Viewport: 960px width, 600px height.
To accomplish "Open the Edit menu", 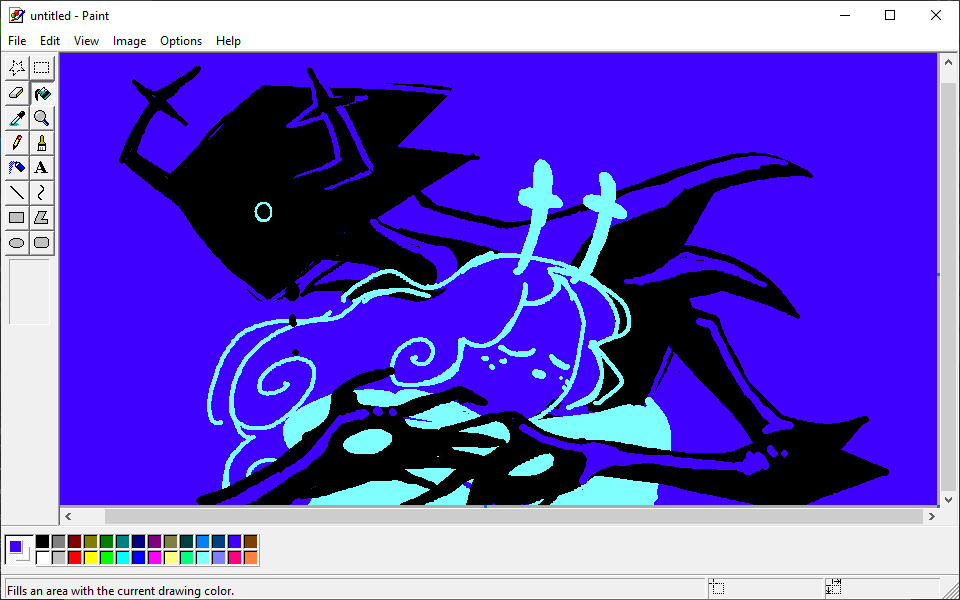I will pyautogui.click(x=50, y=40).
